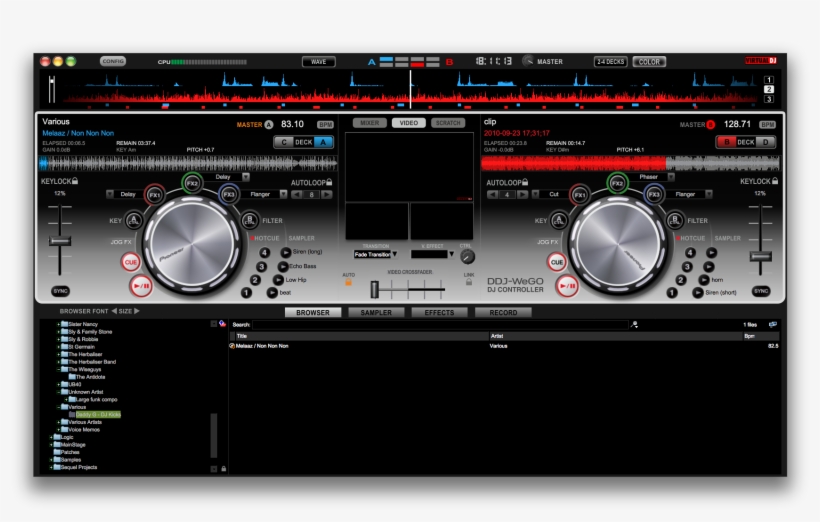Click right deck pitch fader handle
Screen dimensions: 820x522
[x=760, y=256]
